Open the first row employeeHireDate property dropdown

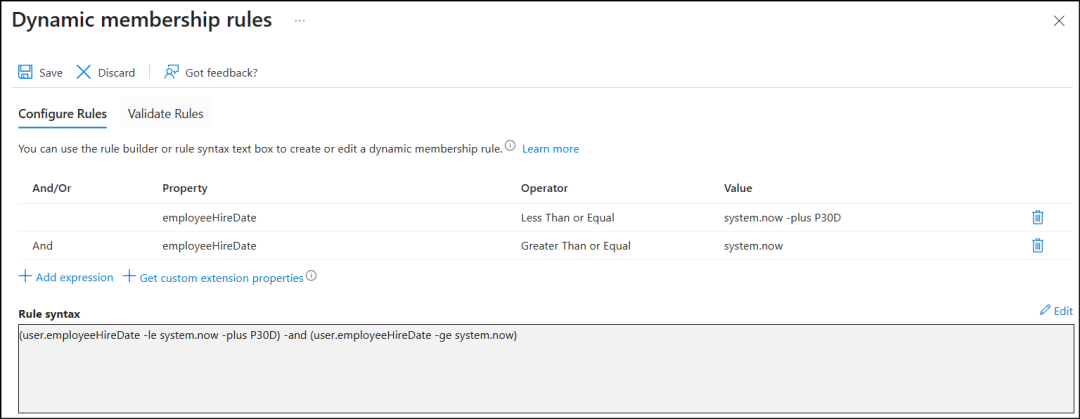click(209, 217)
